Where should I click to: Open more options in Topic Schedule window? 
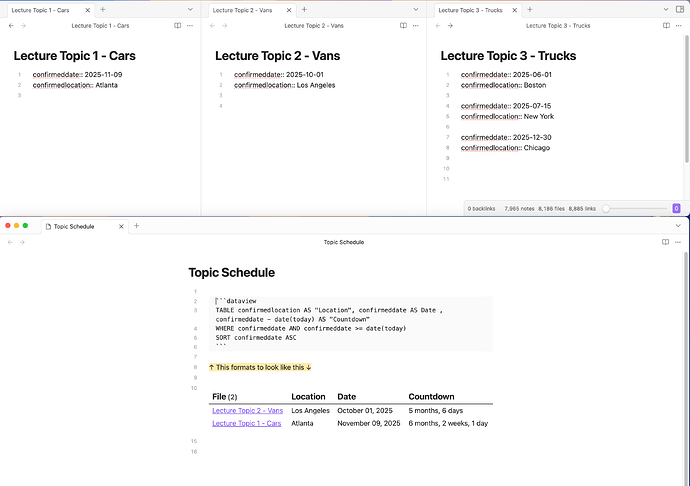coord(678,242)
